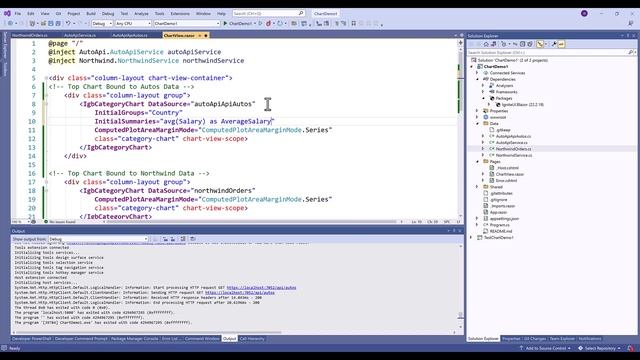Expand the TestChartDemo1 project node
The height and width of the screenshot is (360, 640).
(472, 238)
